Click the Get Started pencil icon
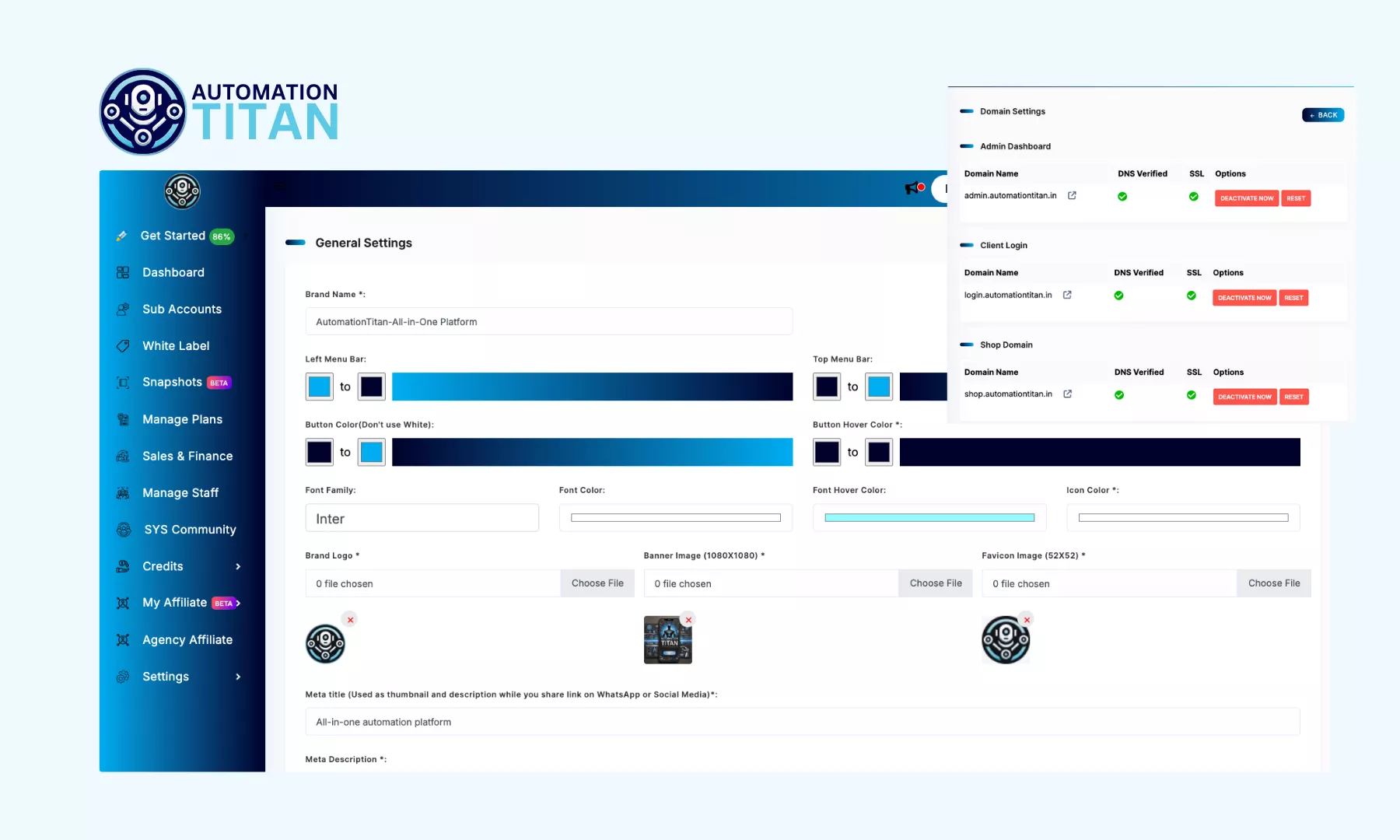This screenshot has height=840, width=1400. click(121, 236)
